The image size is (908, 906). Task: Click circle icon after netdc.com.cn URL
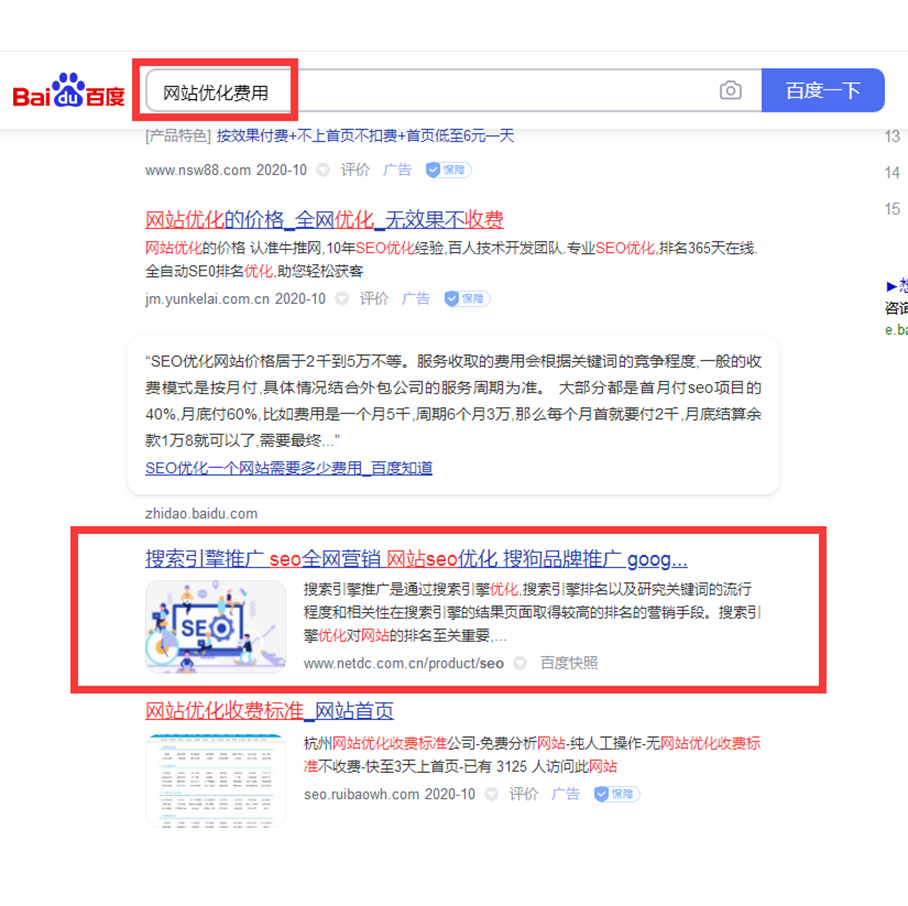pyautogui.click(x=520, y=663)
